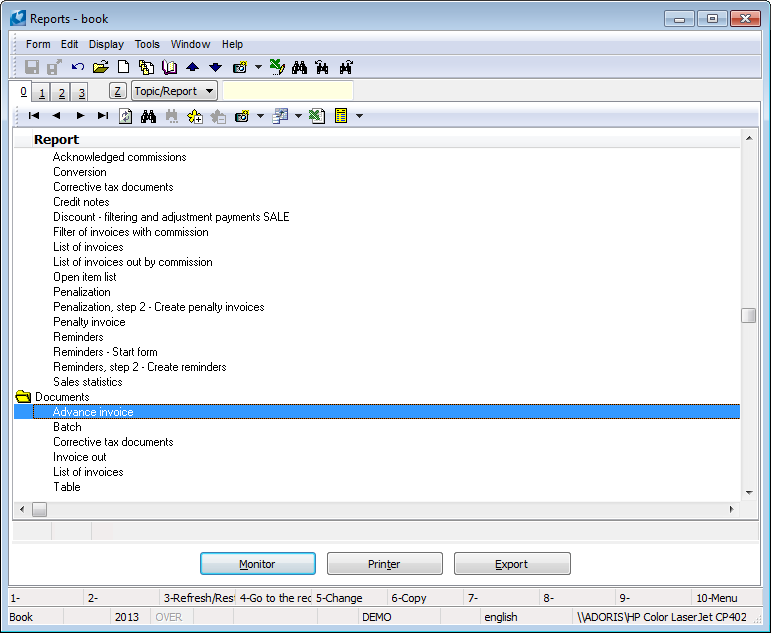
Task: Select the Penalty invoice report
Action: [89, 322]
